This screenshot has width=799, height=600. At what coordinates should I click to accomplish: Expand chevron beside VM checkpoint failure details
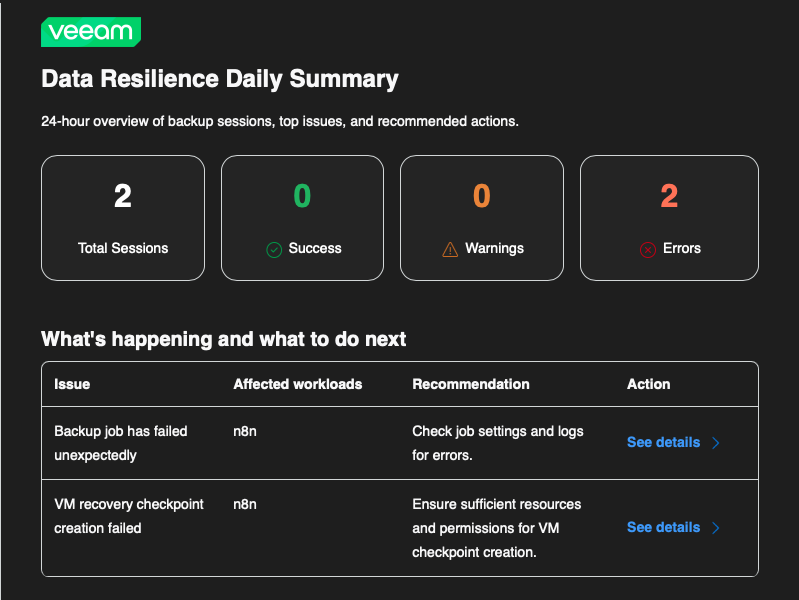point(715,528)
